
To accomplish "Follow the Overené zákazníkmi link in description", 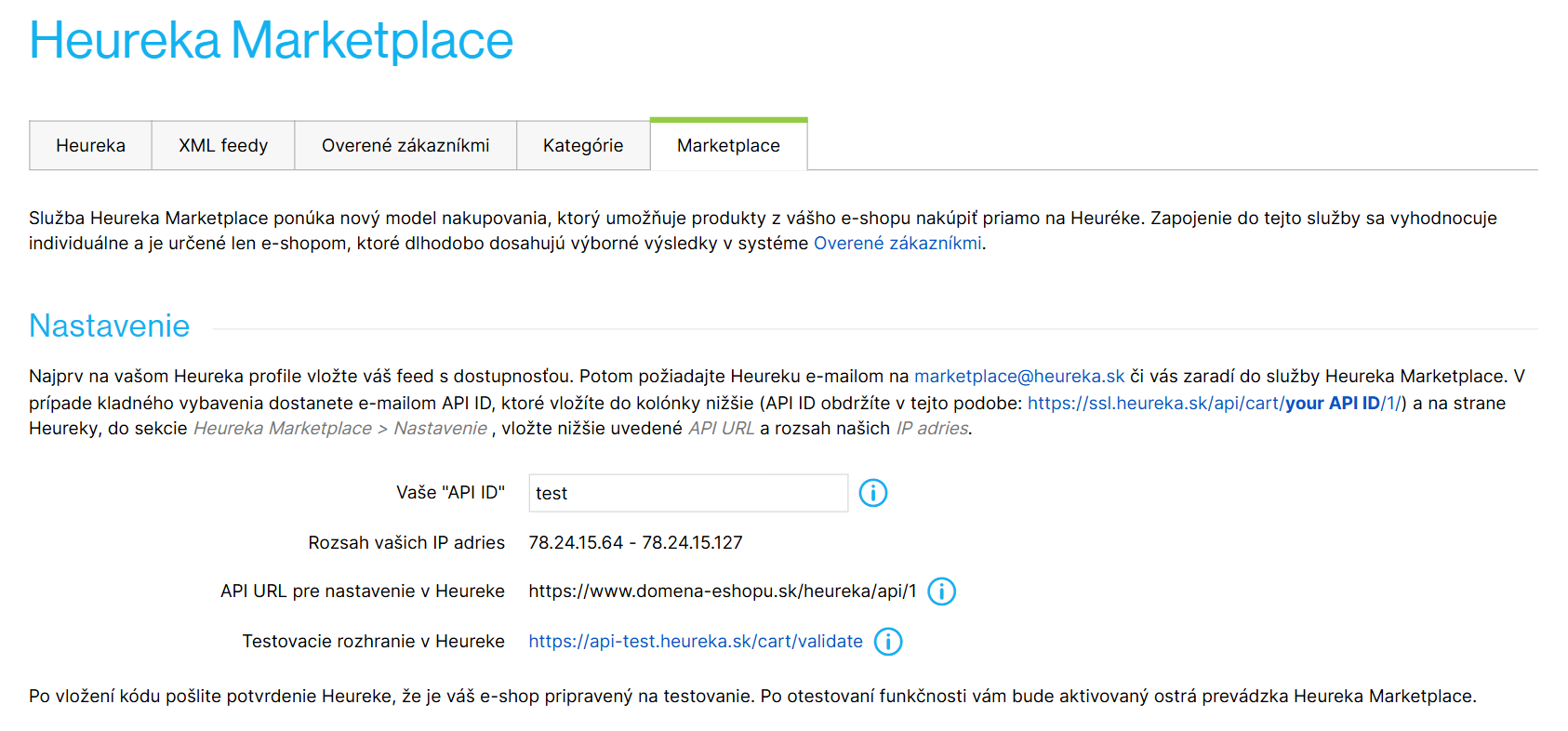I will pyautogui.click(x=897, y=244).
